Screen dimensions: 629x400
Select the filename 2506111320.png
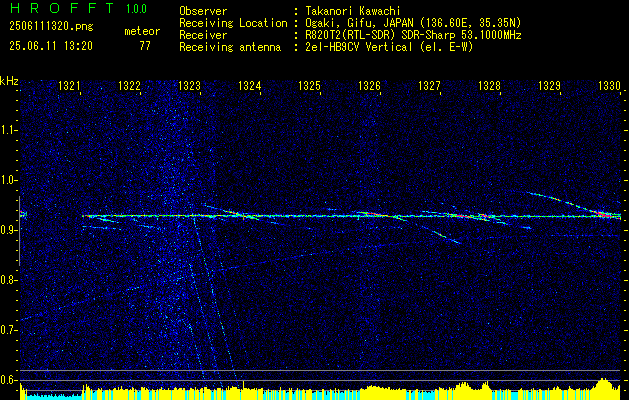pos(51,26)
